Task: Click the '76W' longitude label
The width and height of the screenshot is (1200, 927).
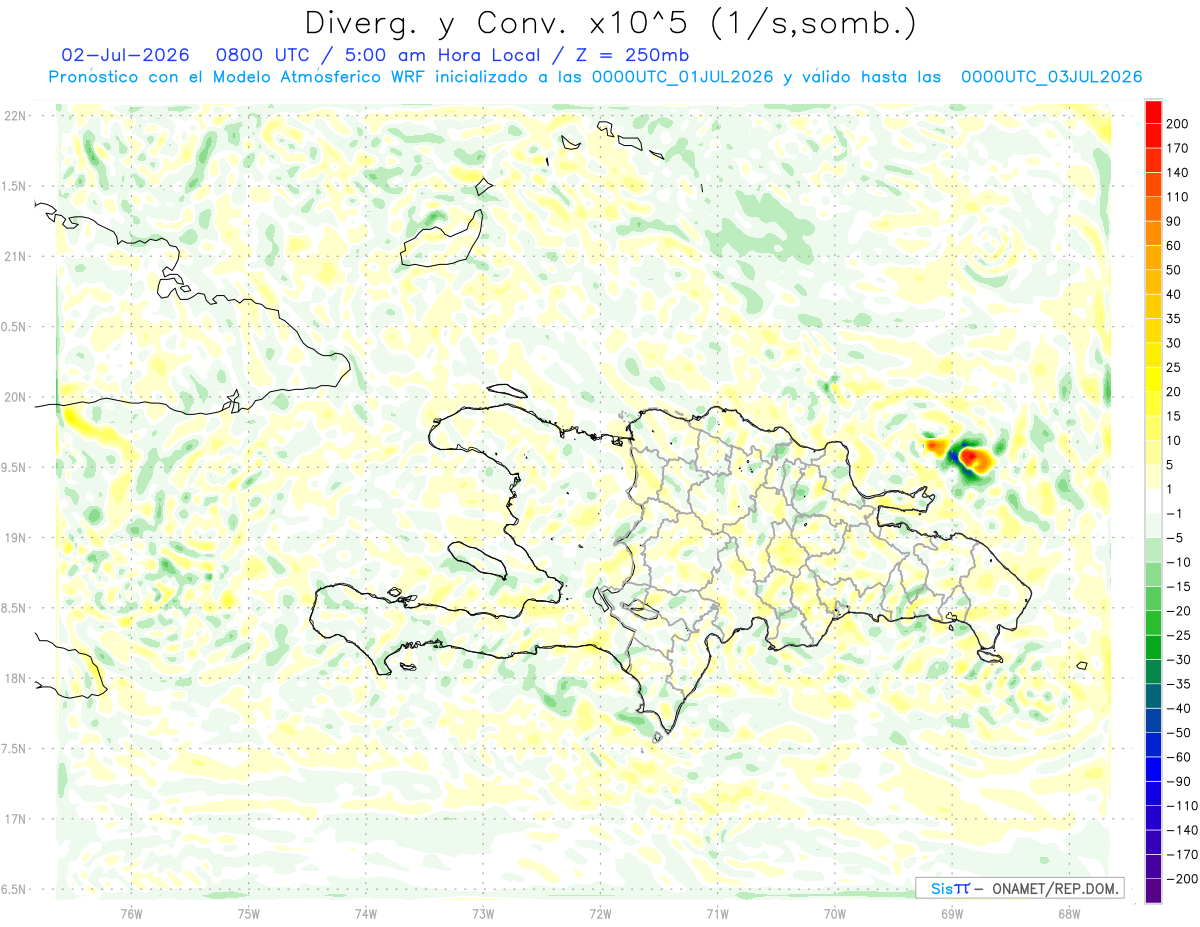Action: 131,912
